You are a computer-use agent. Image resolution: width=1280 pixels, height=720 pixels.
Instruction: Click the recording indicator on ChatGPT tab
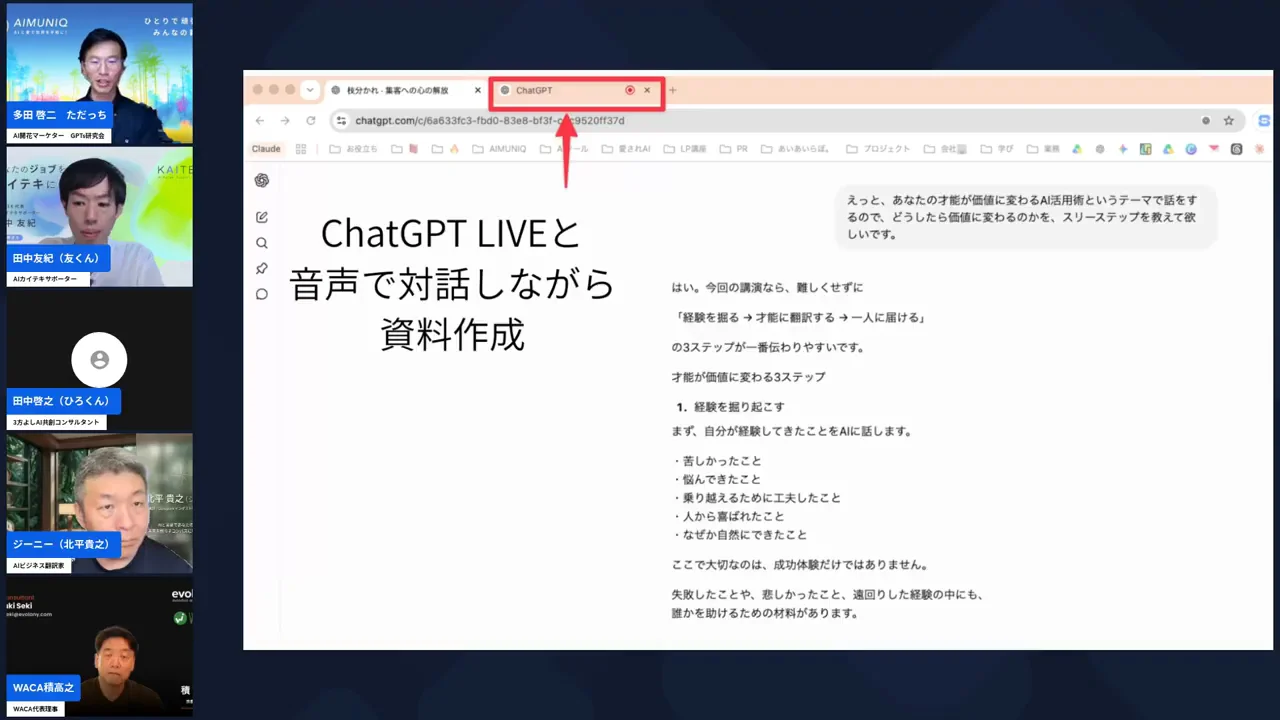click(630, 90)
